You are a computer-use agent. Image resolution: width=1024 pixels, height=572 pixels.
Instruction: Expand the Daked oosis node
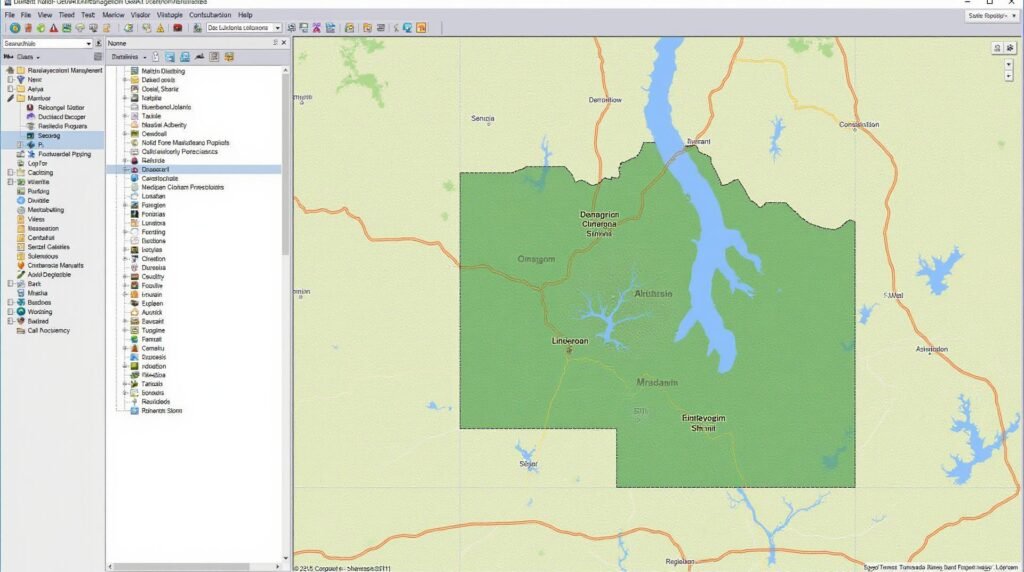coord(125,80)
